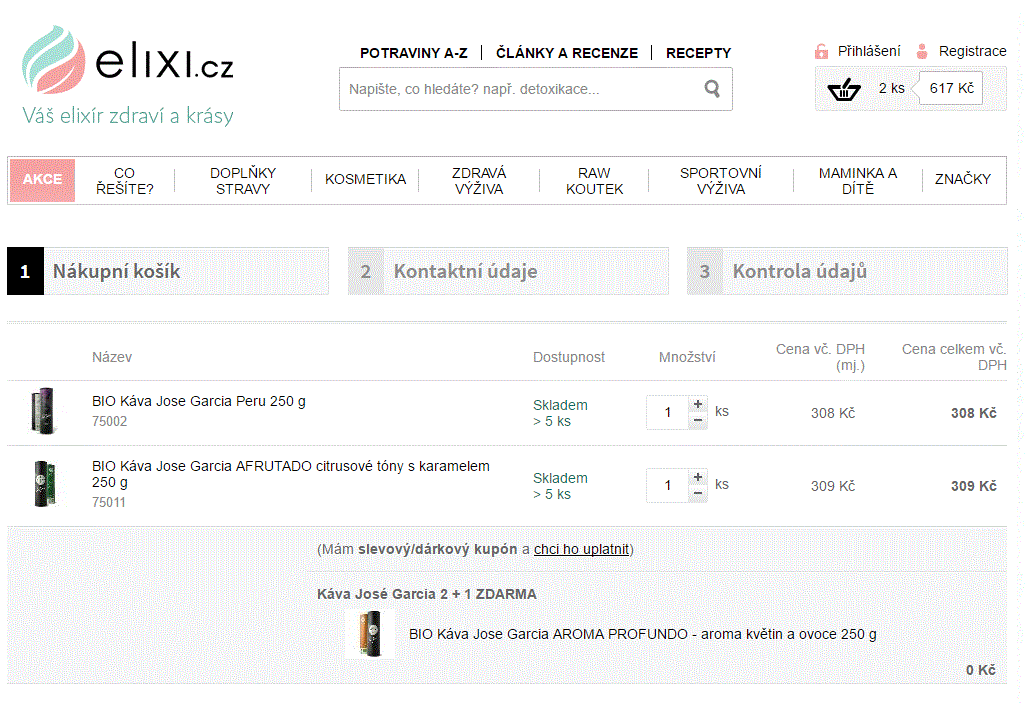Viewport: 1025px width, 703px height.
Task: Click the elixi.cz logo
Action: [x=127, y=75]
